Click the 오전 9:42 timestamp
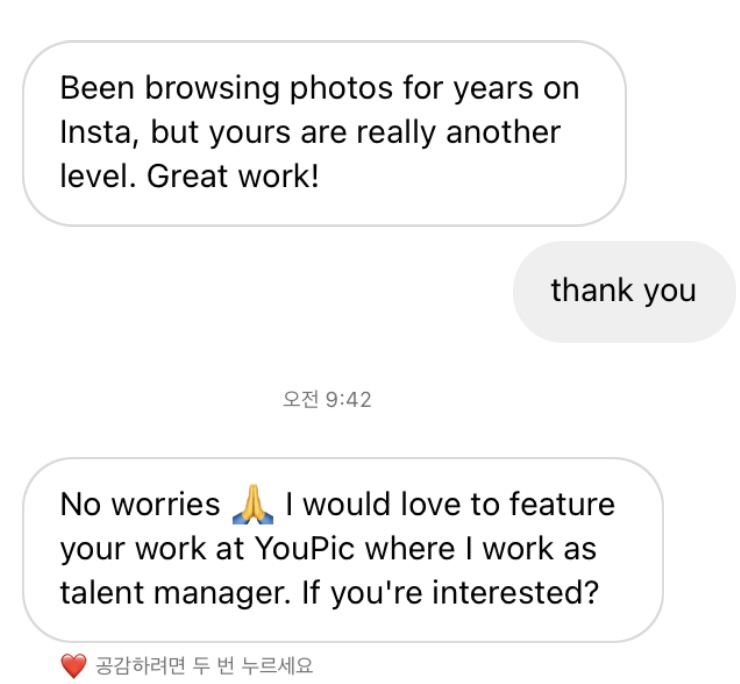This screenshot has width=740, height=684. point(328,400)
